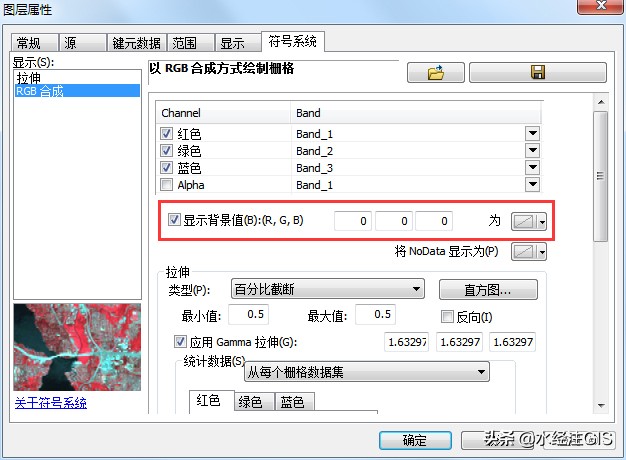626x460 pixels.
Task: Switch to the 常规 tab
Action: [35, 43]
